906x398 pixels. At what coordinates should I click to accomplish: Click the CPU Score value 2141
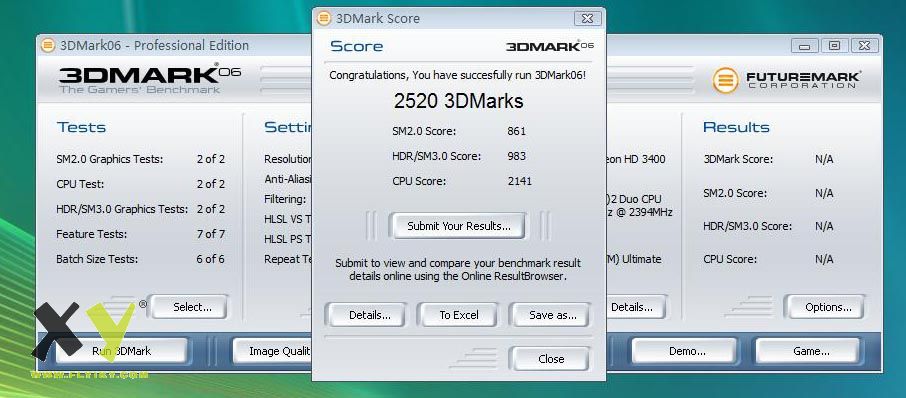click(519, 181)
